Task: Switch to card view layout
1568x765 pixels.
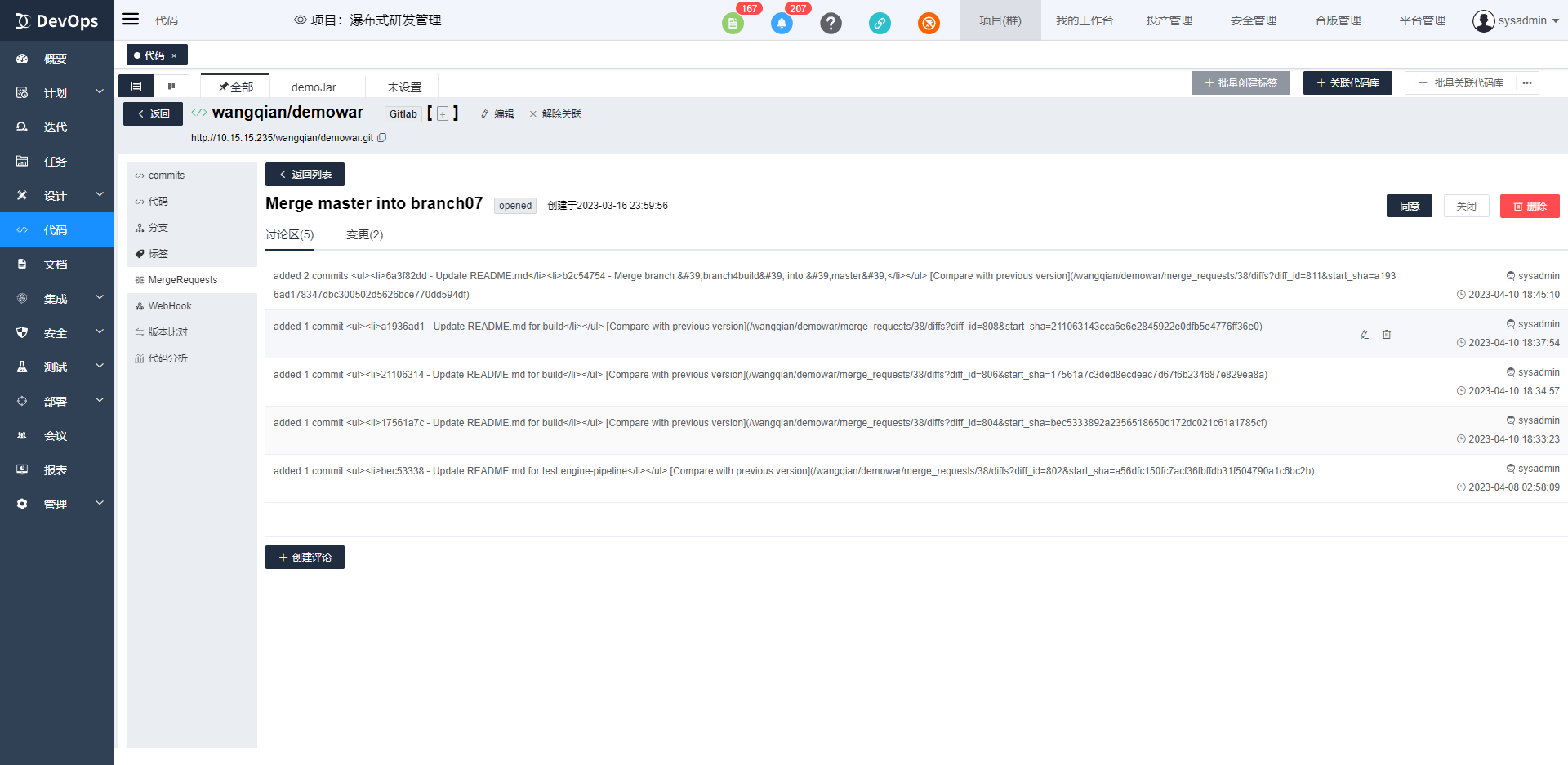Action: tap(171, 87)
